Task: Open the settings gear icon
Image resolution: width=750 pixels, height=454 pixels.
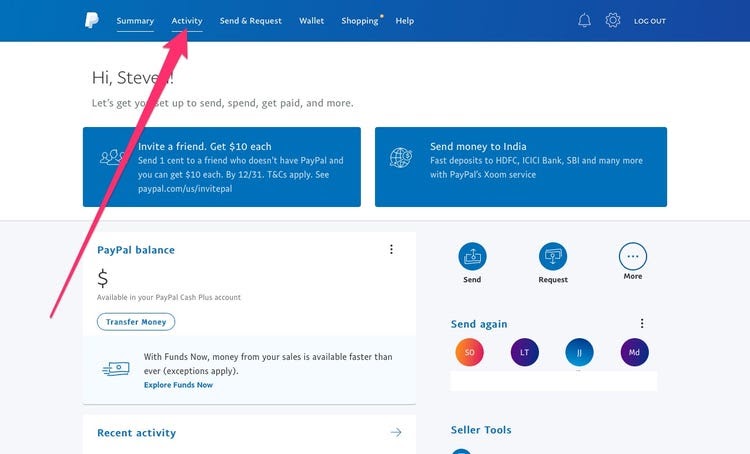Action: tap(613, 20)
